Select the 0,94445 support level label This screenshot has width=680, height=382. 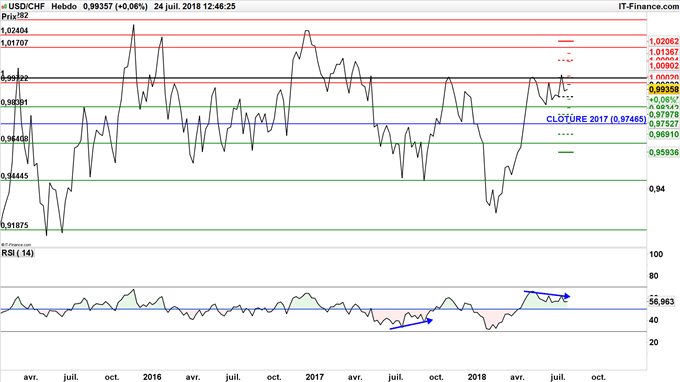[x=15, y=176]
